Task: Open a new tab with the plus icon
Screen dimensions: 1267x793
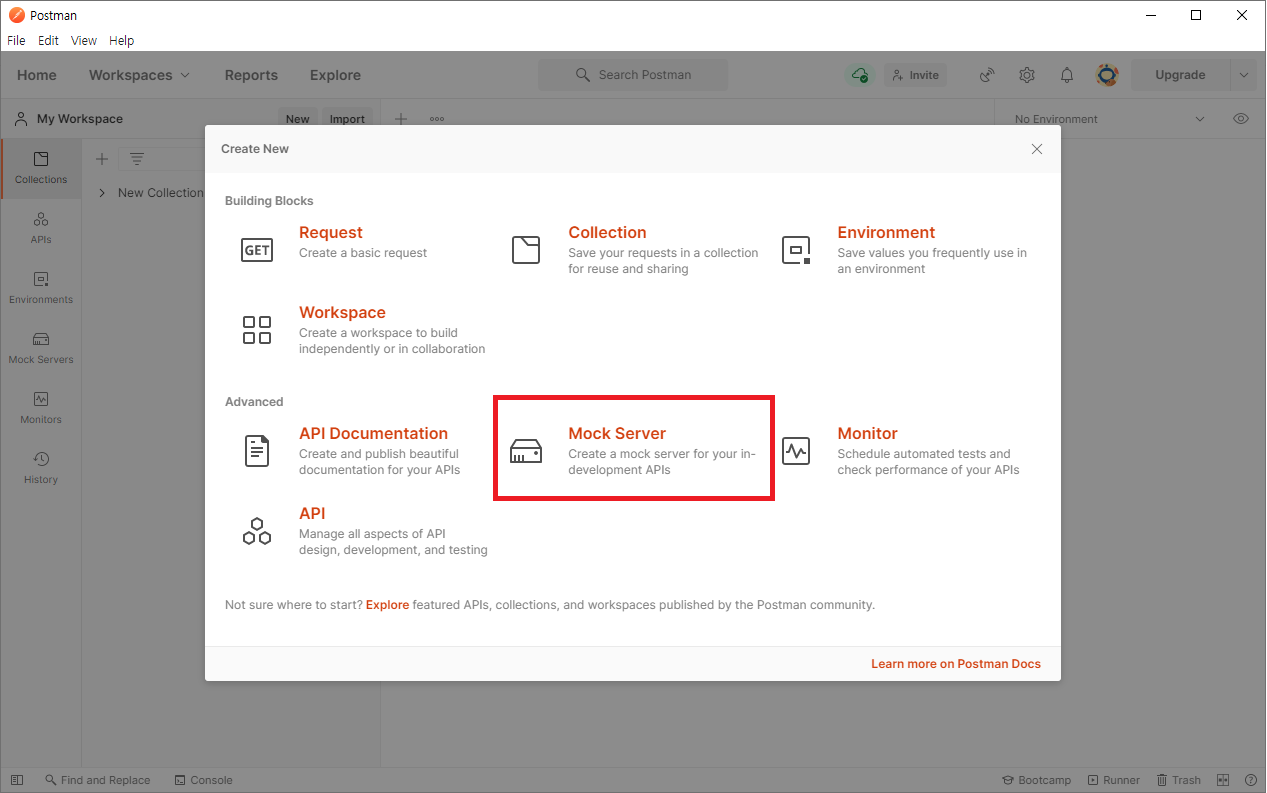Action: [401, 119]
